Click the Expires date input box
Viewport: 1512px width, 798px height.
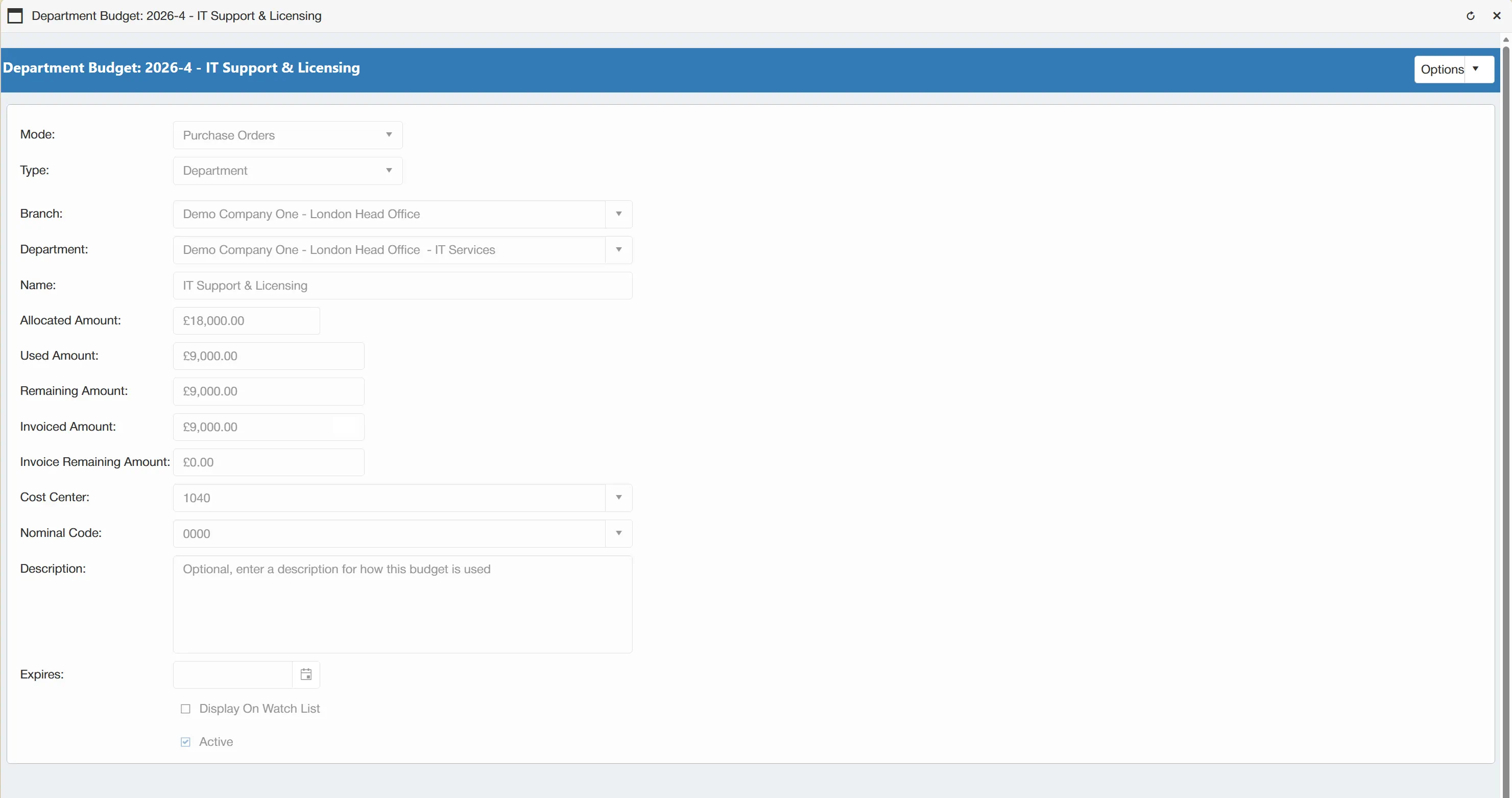click(x=233, y=674)
